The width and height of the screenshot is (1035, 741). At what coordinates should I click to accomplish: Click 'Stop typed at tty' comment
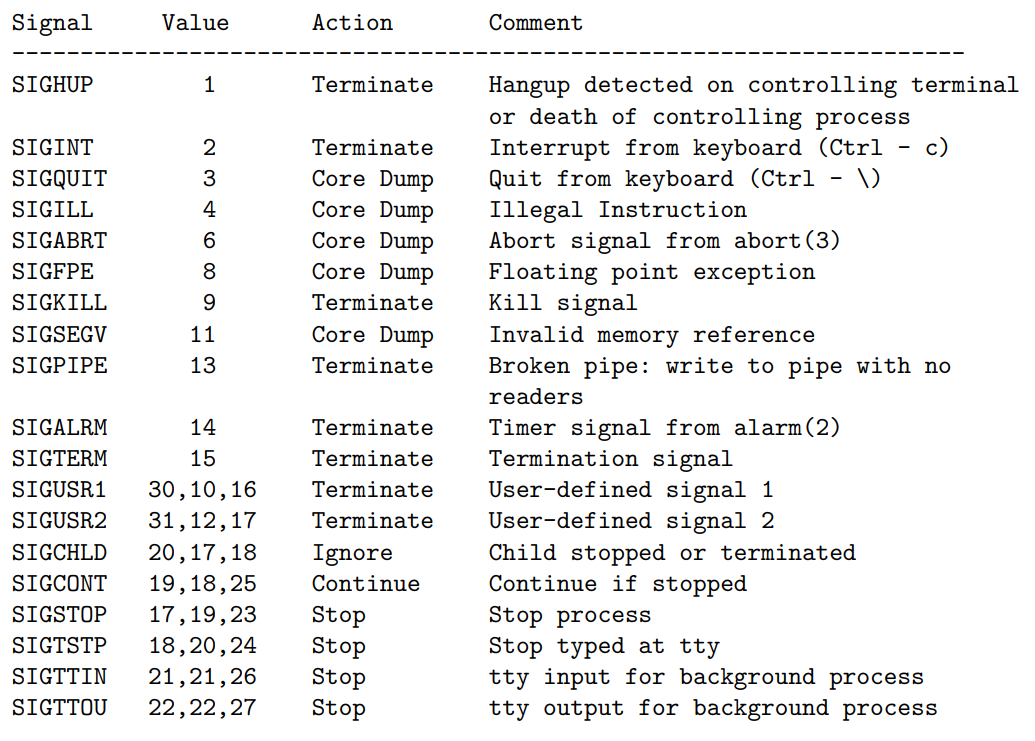[x=604, y=646]
